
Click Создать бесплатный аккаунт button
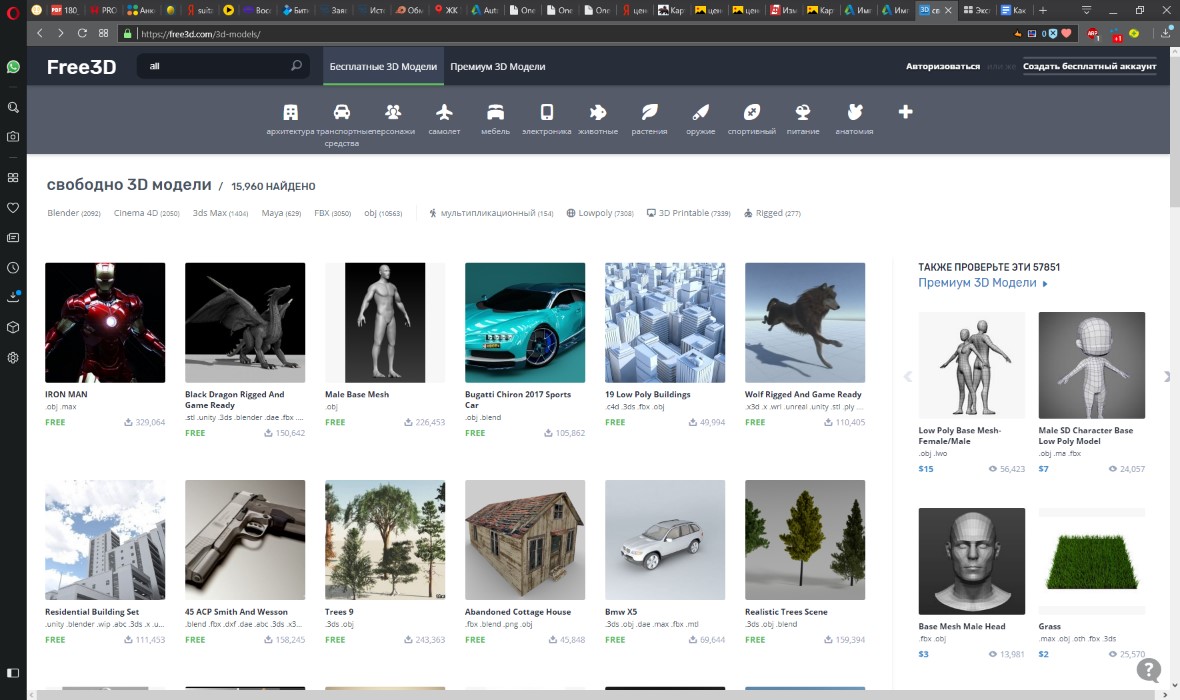point(1089,66)
